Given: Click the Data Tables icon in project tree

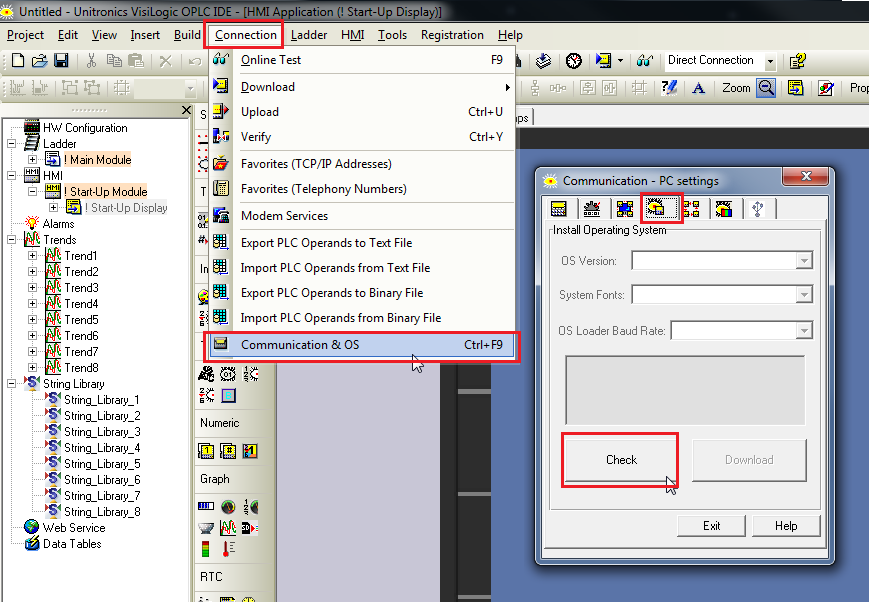Looking at the screenshot, I should (x=32, y=543).
